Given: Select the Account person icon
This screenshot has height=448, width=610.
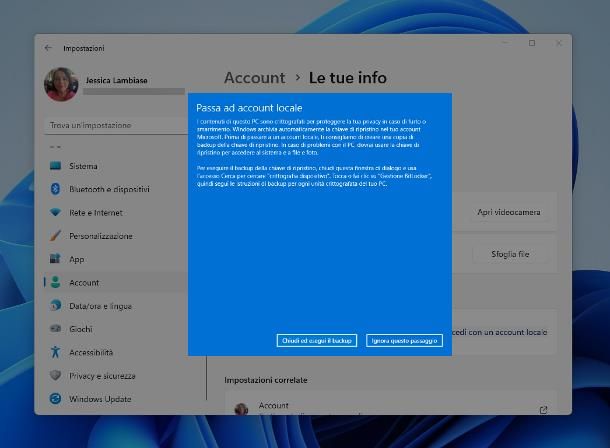Looking at the screenshot, I should click(x=55, y=282).
